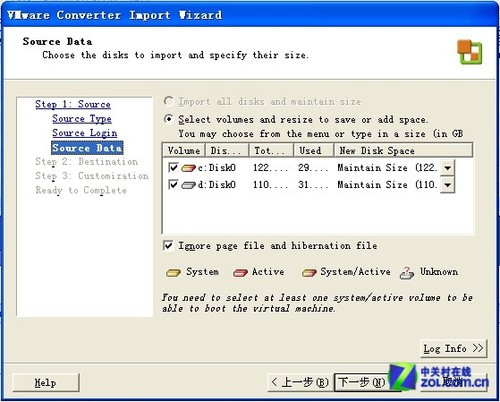Uncheck the d: volume checkbox
Screen dimensions: 500x402
(173, 184)
